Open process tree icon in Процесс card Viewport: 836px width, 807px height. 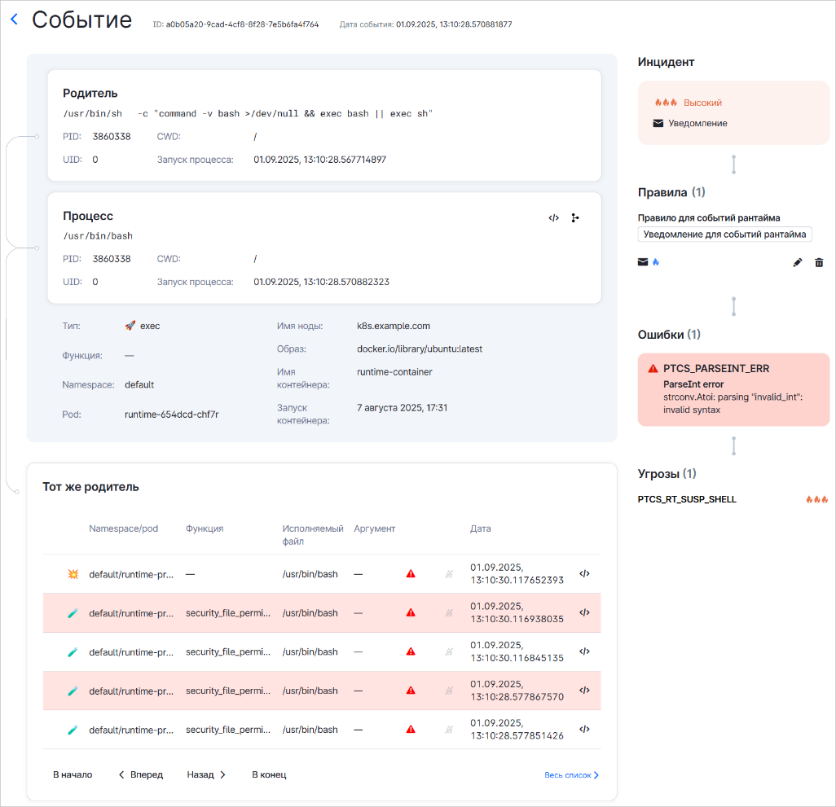[575, 217]
